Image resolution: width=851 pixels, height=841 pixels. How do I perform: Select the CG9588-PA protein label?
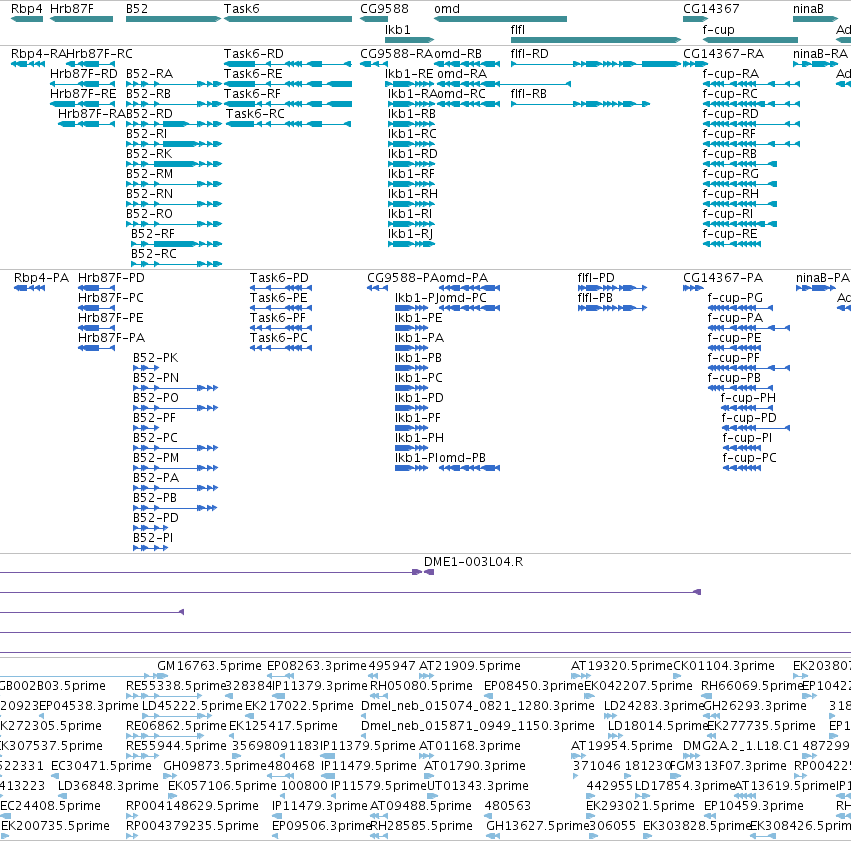(x=402, y=278)
